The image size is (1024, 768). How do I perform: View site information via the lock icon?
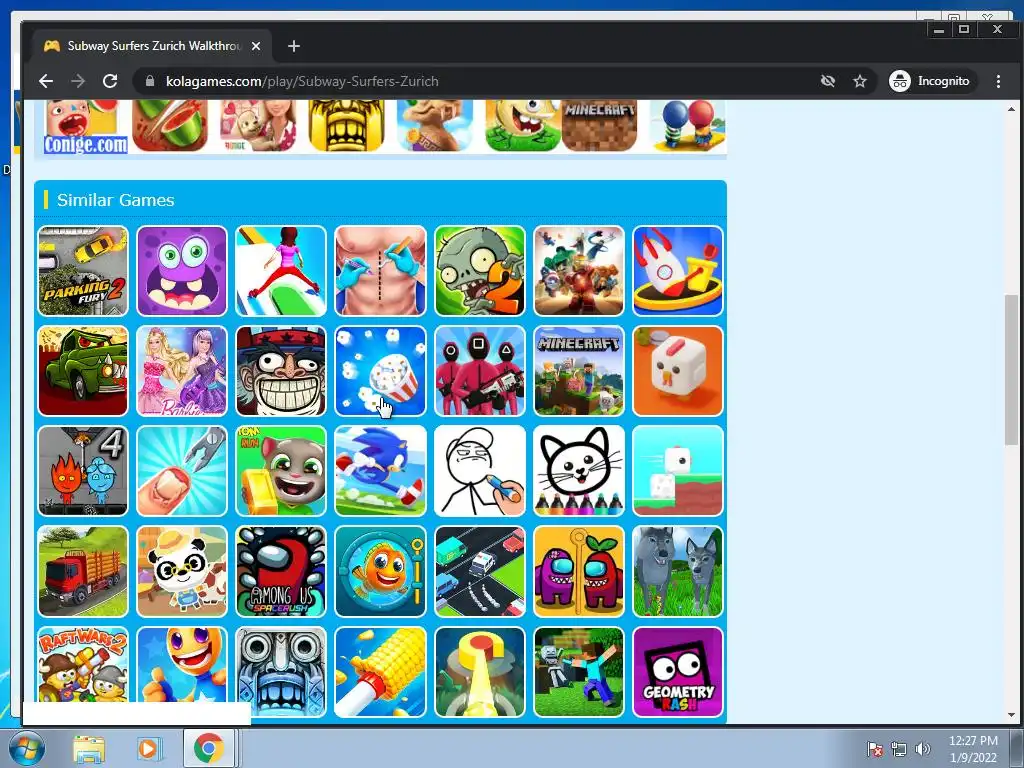(150, 81)
